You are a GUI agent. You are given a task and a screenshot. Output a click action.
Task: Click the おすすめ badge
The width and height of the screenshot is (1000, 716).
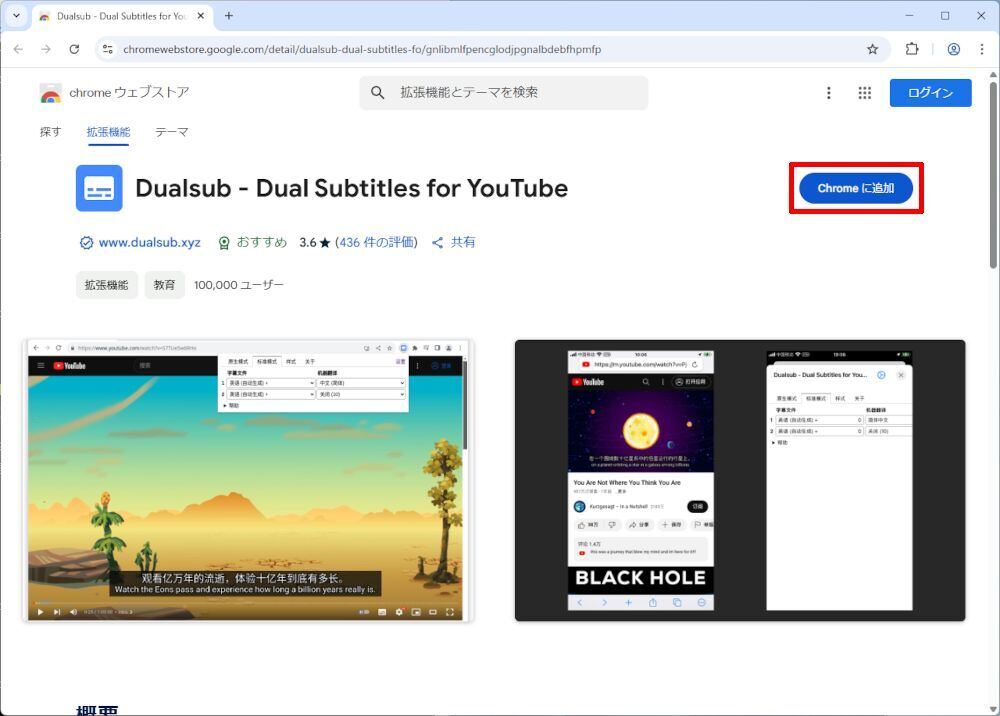(253, 242)
